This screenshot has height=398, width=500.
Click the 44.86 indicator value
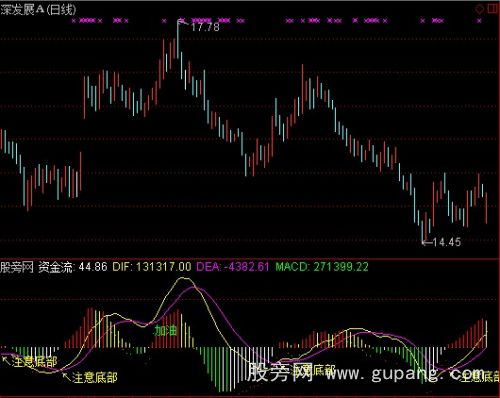pyautogui.click(x=93, y=267)
